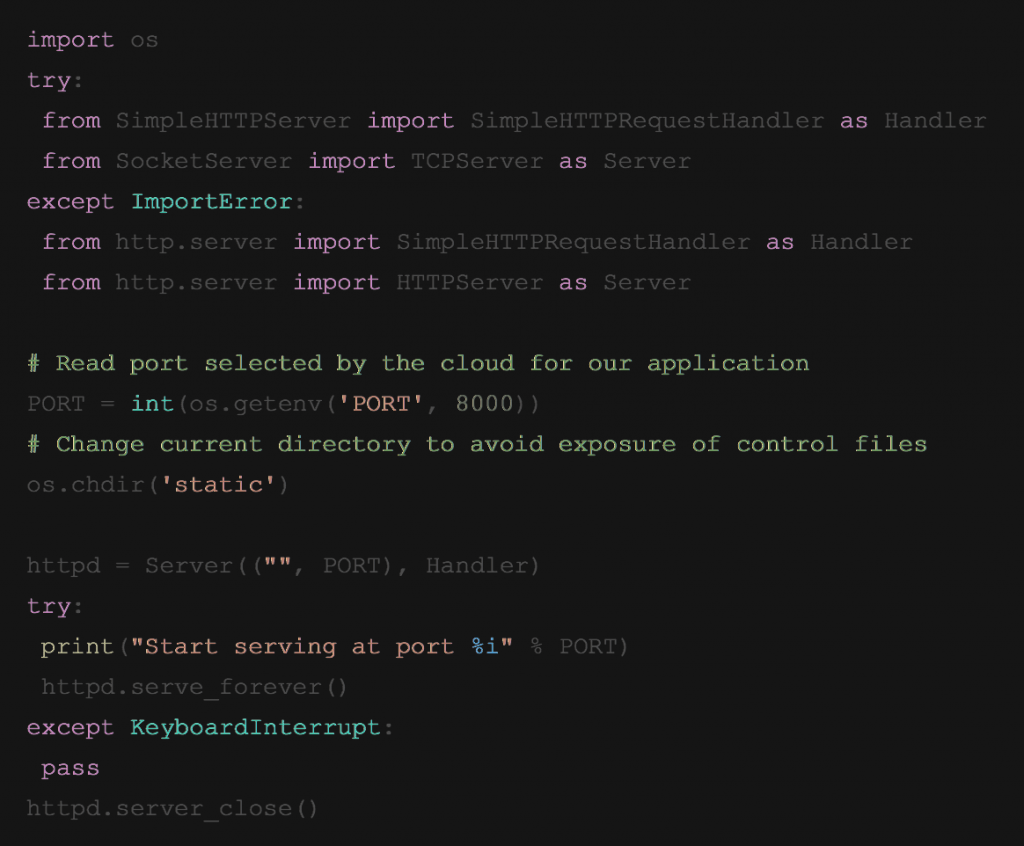Click the default port number 8000

point(484,404)
